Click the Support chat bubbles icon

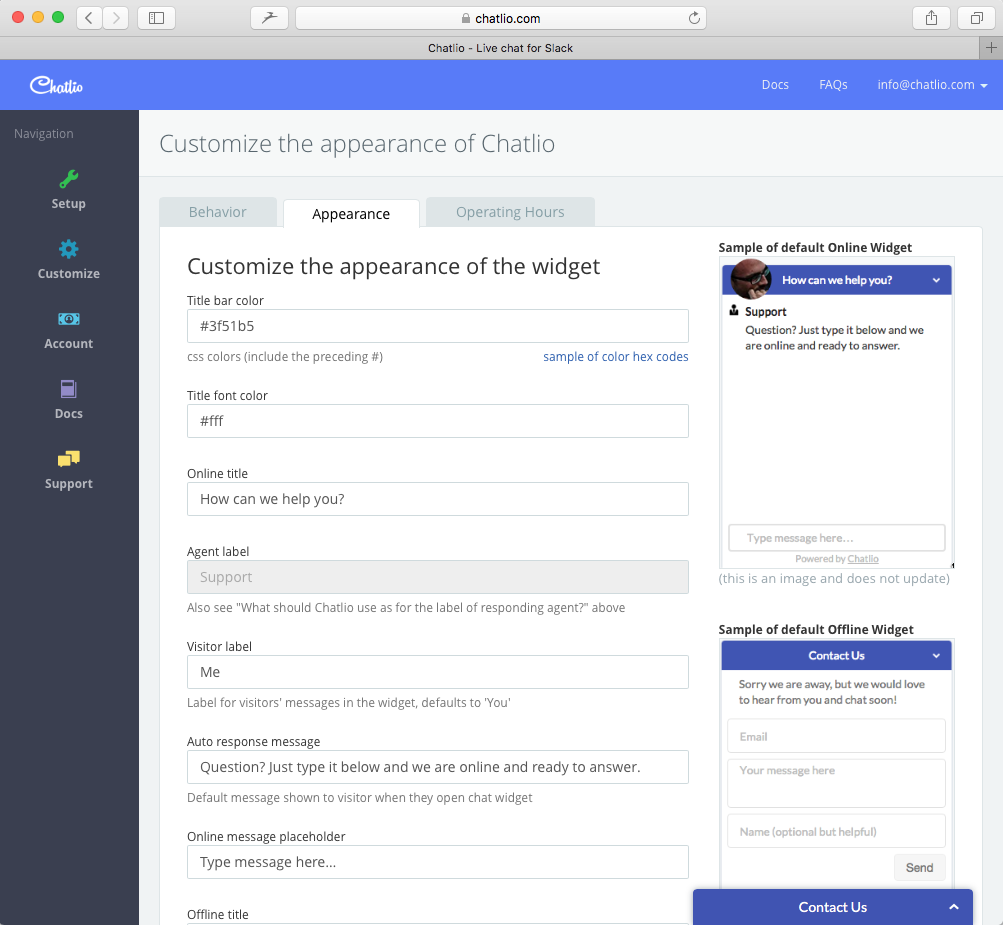tap(68, 458)
